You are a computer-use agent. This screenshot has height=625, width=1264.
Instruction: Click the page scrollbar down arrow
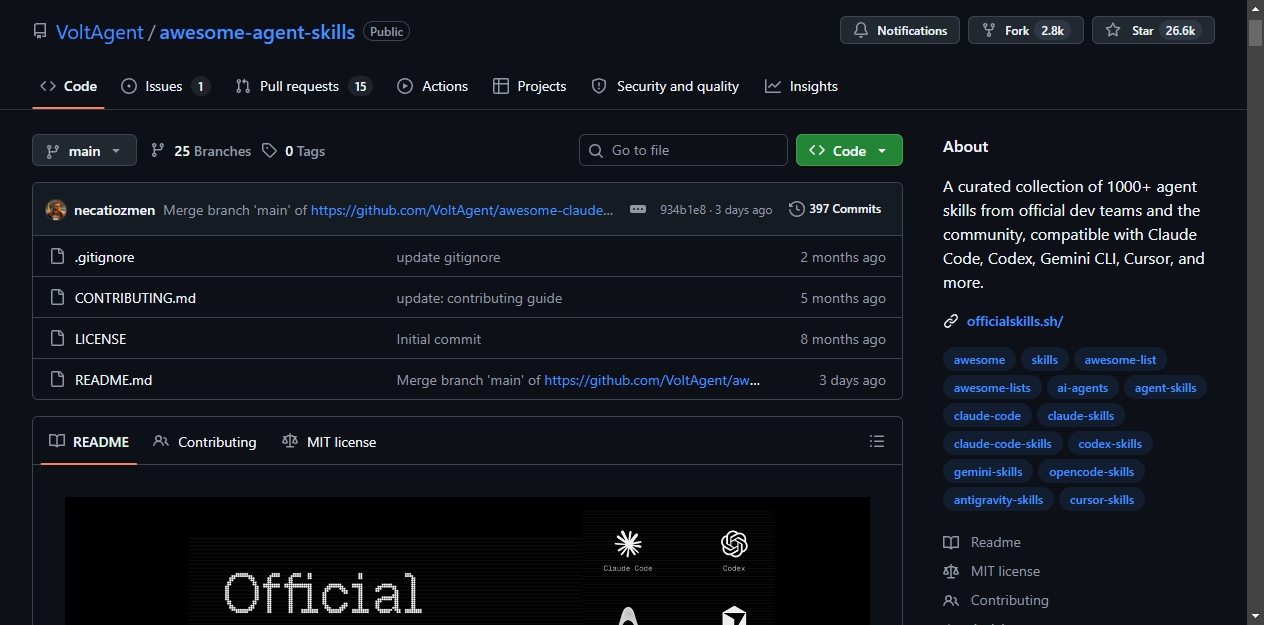1255,615
